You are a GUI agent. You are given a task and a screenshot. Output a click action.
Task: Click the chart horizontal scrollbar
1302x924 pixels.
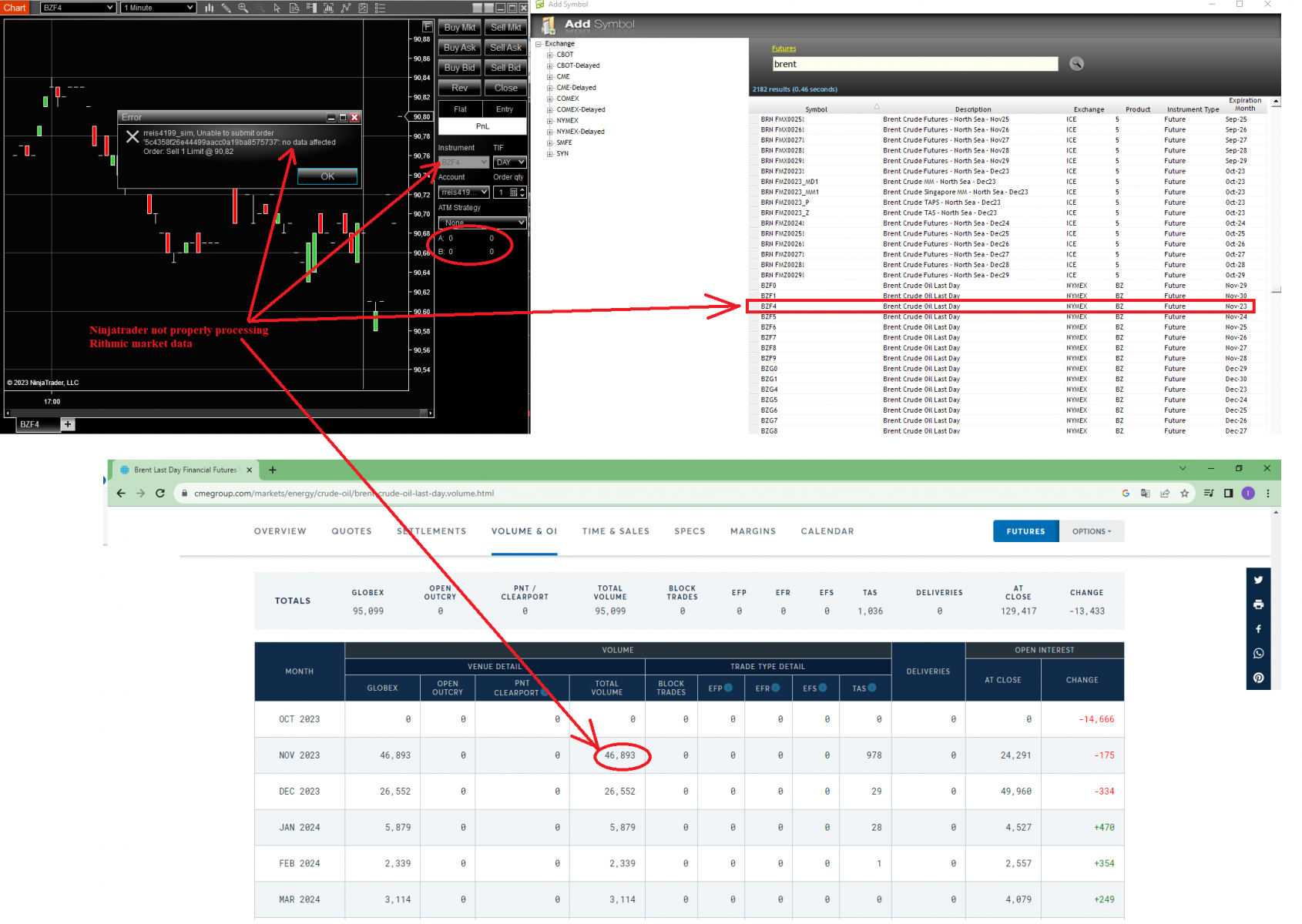click(x=219, y=413)
